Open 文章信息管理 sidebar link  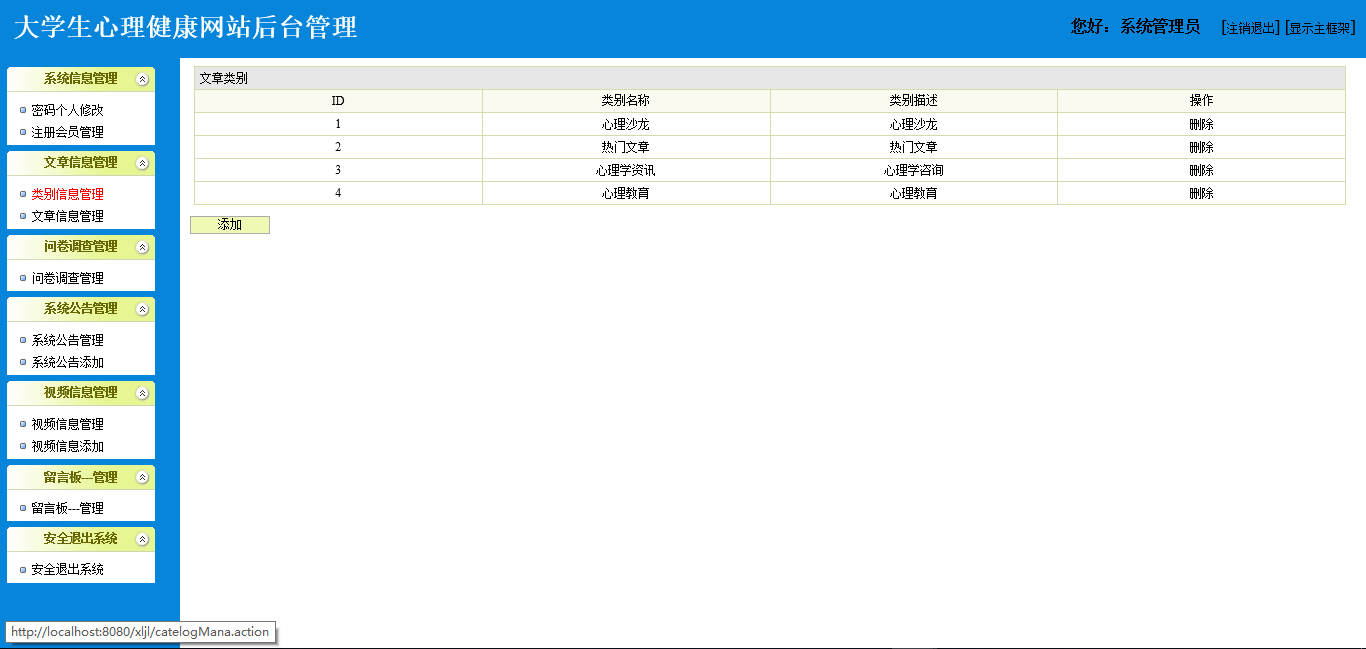click(x=67, y=216)
